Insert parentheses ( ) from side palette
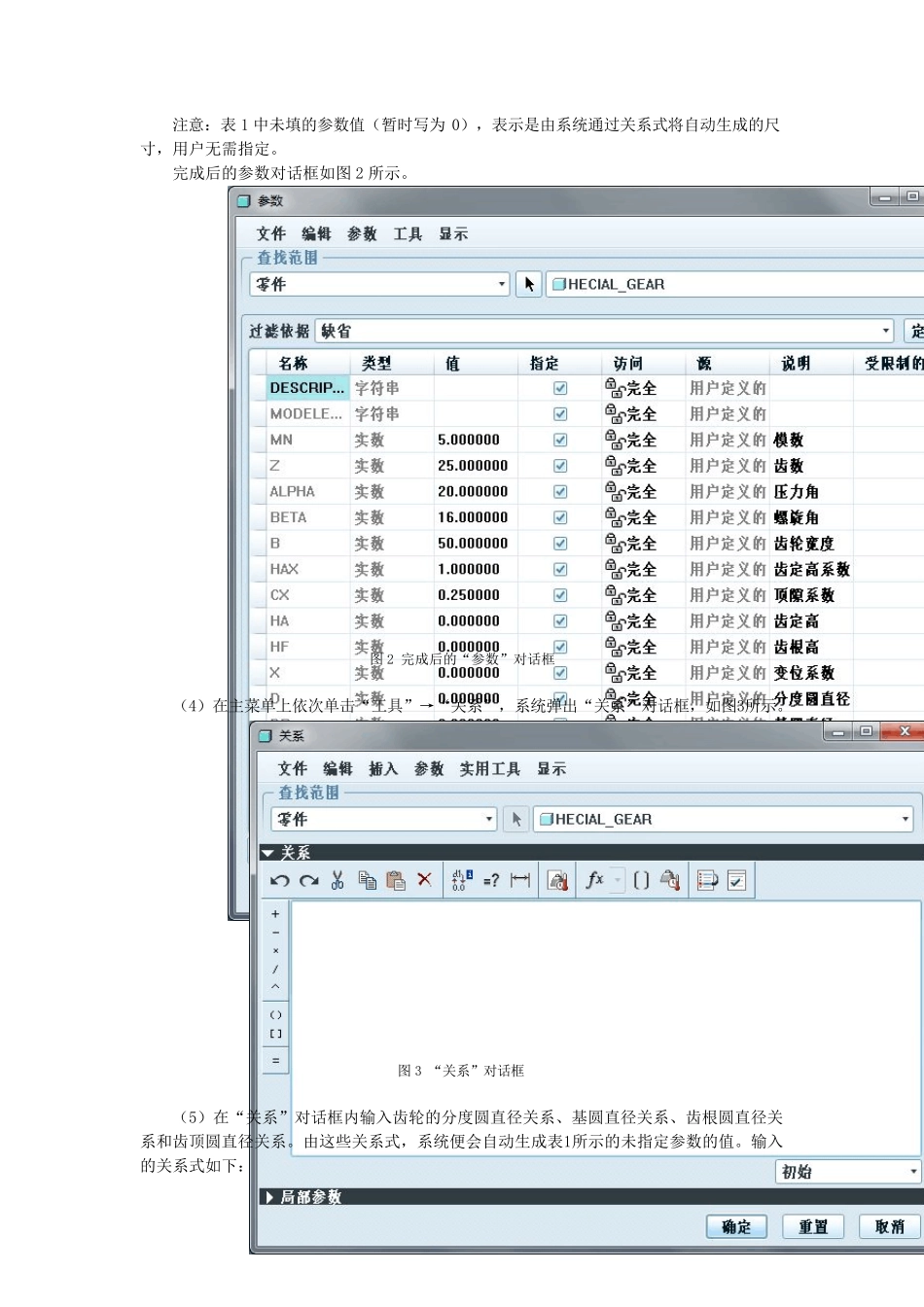This screenshot has width=924, height=1307. pyautogui.click(x=275, y=1015)
